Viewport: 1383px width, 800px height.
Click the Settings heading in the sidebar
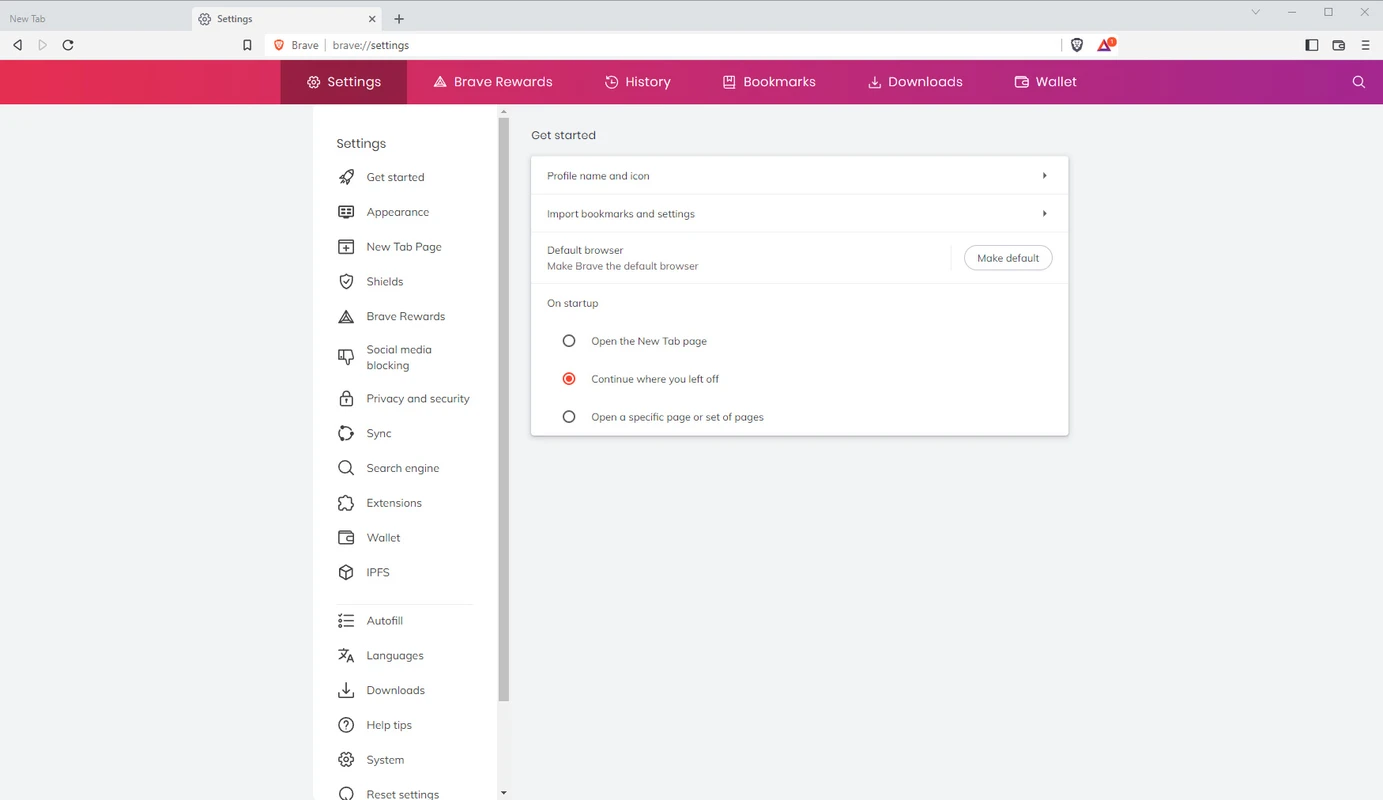pos(361,144)
